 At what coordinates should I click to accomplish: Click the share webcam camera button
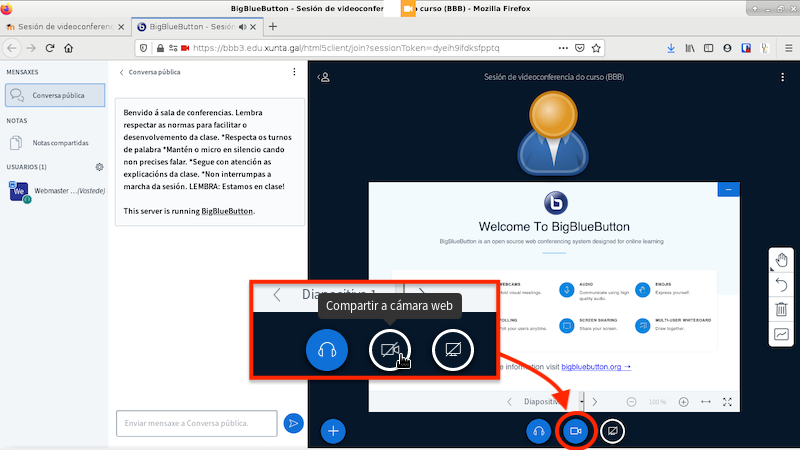[x=575, y=430]
